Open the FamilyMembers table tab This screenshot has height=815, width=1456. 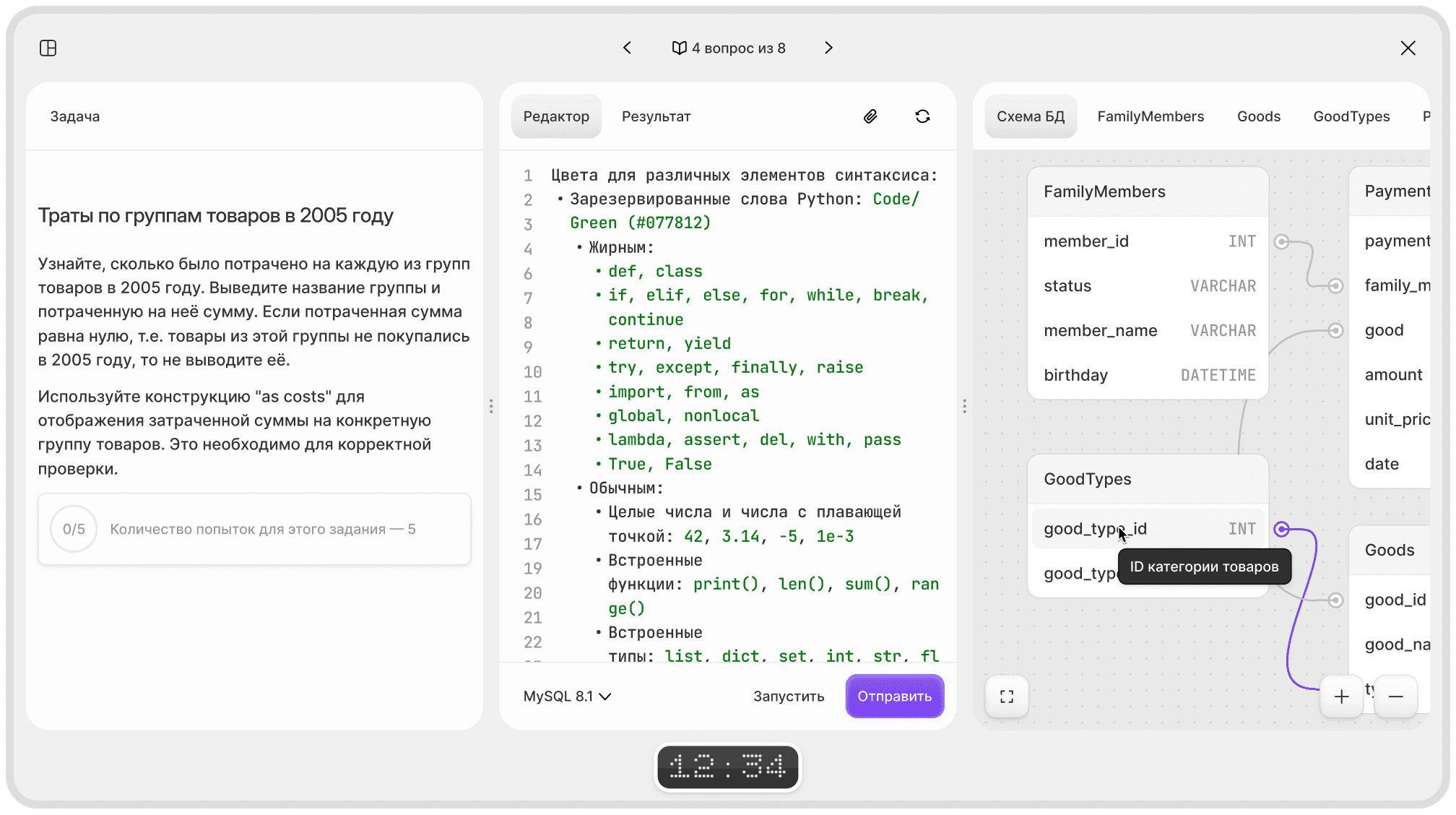(x=1150, y=116)
